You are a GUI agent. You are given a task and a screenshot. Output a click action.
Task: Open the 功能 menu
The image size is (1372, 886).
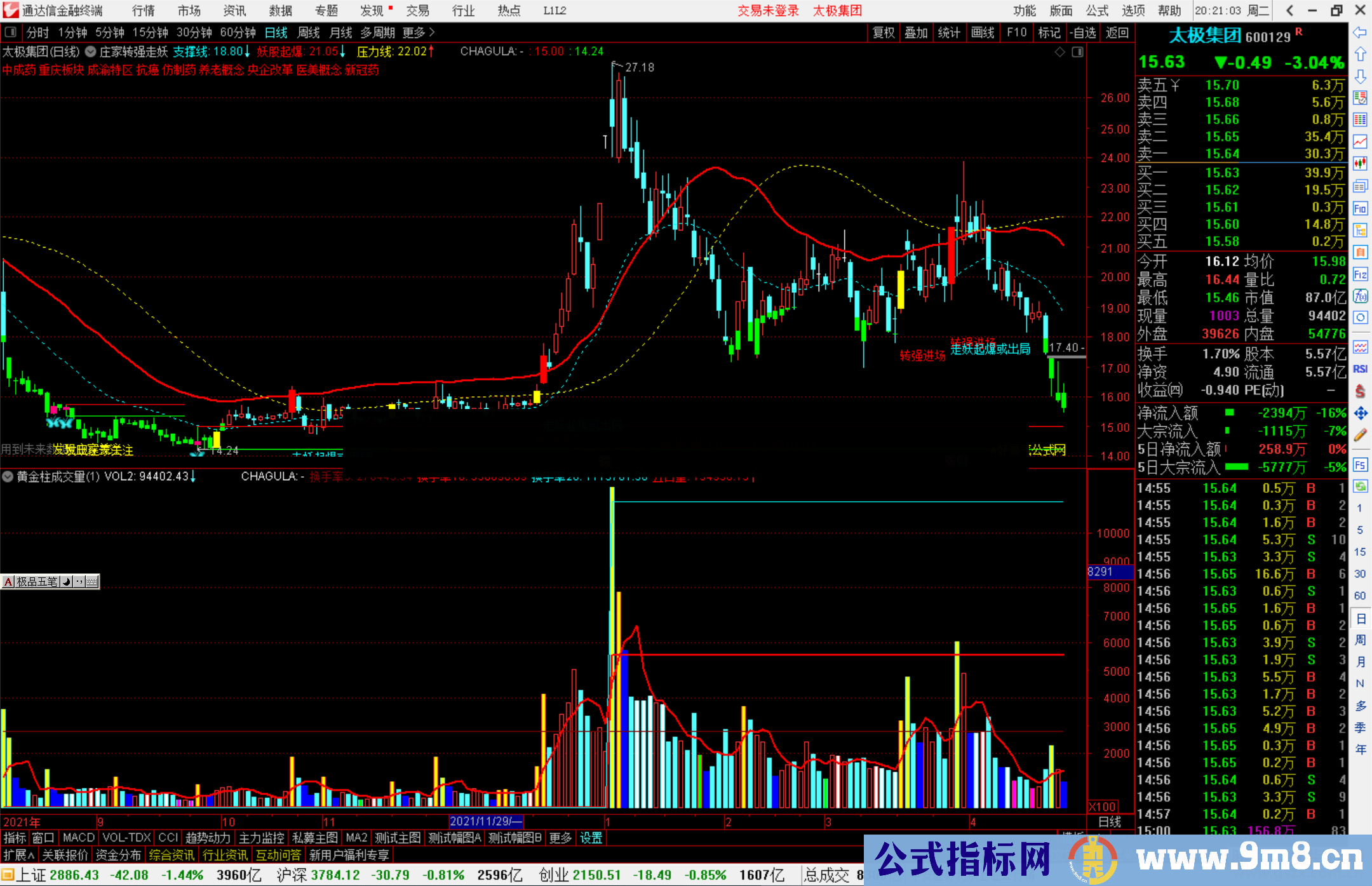click(1025, 11)
